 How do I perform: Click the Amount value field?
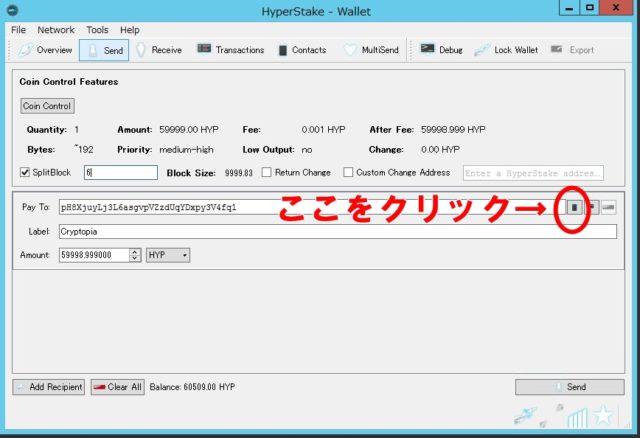94,255
